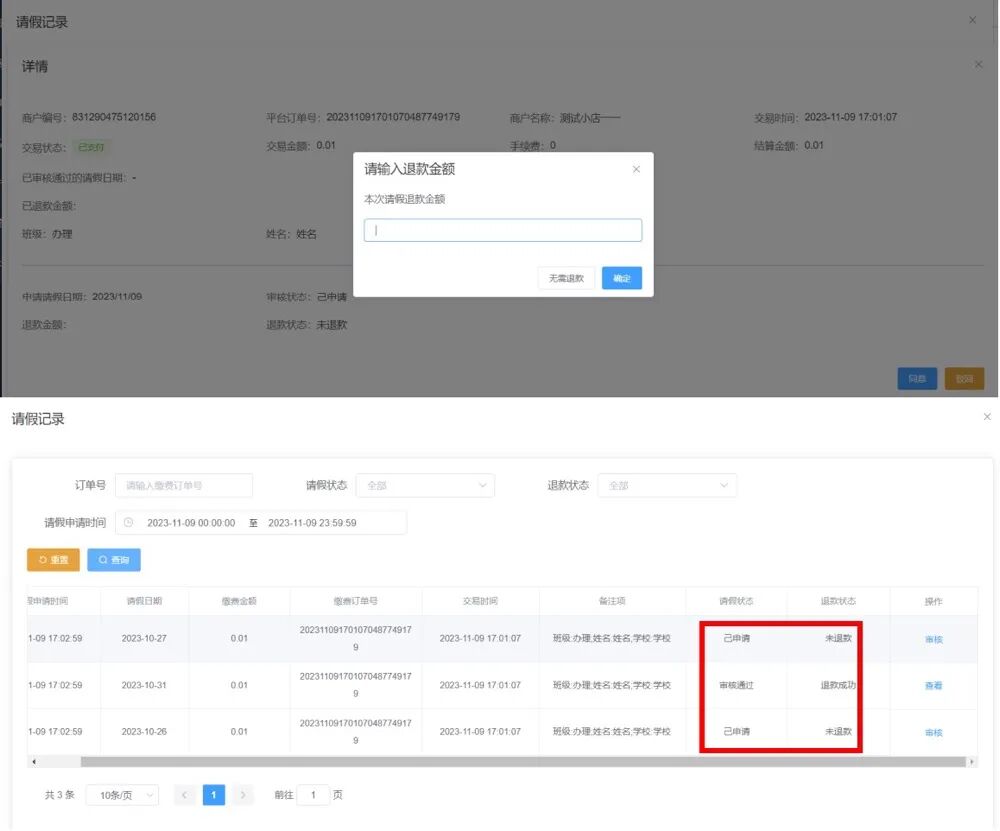Click 请假状态 column header
This screenshot has width=1000, height=831.
coord(736,601)
